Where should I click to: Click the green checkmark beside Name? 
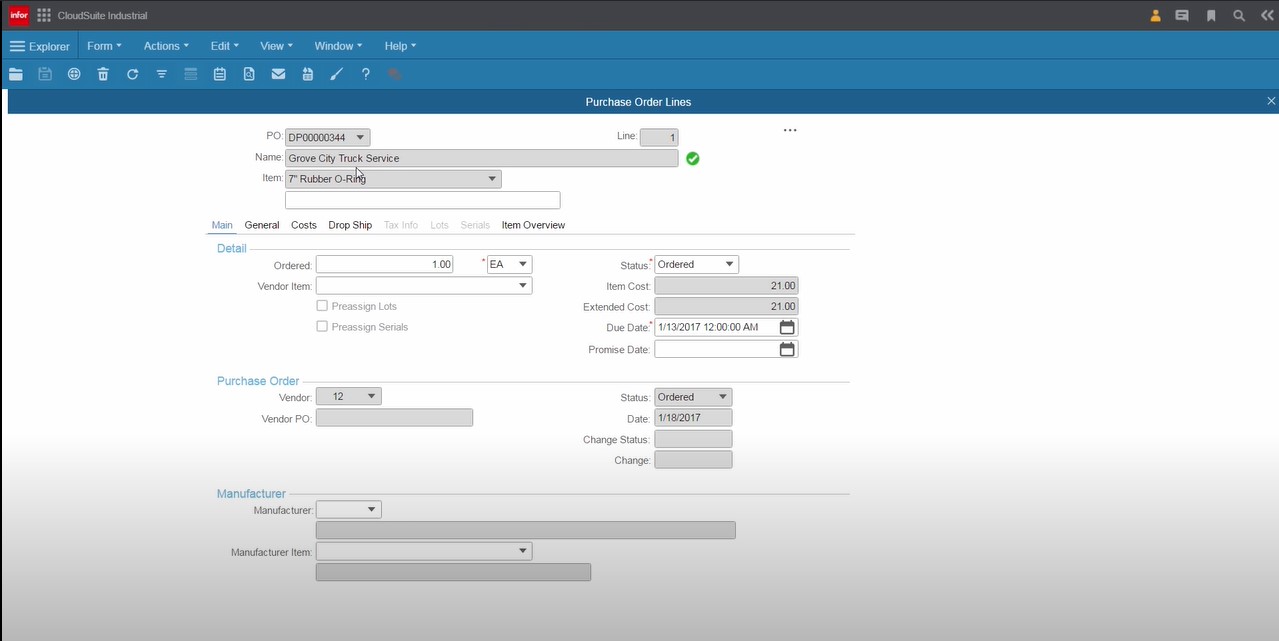692,158
